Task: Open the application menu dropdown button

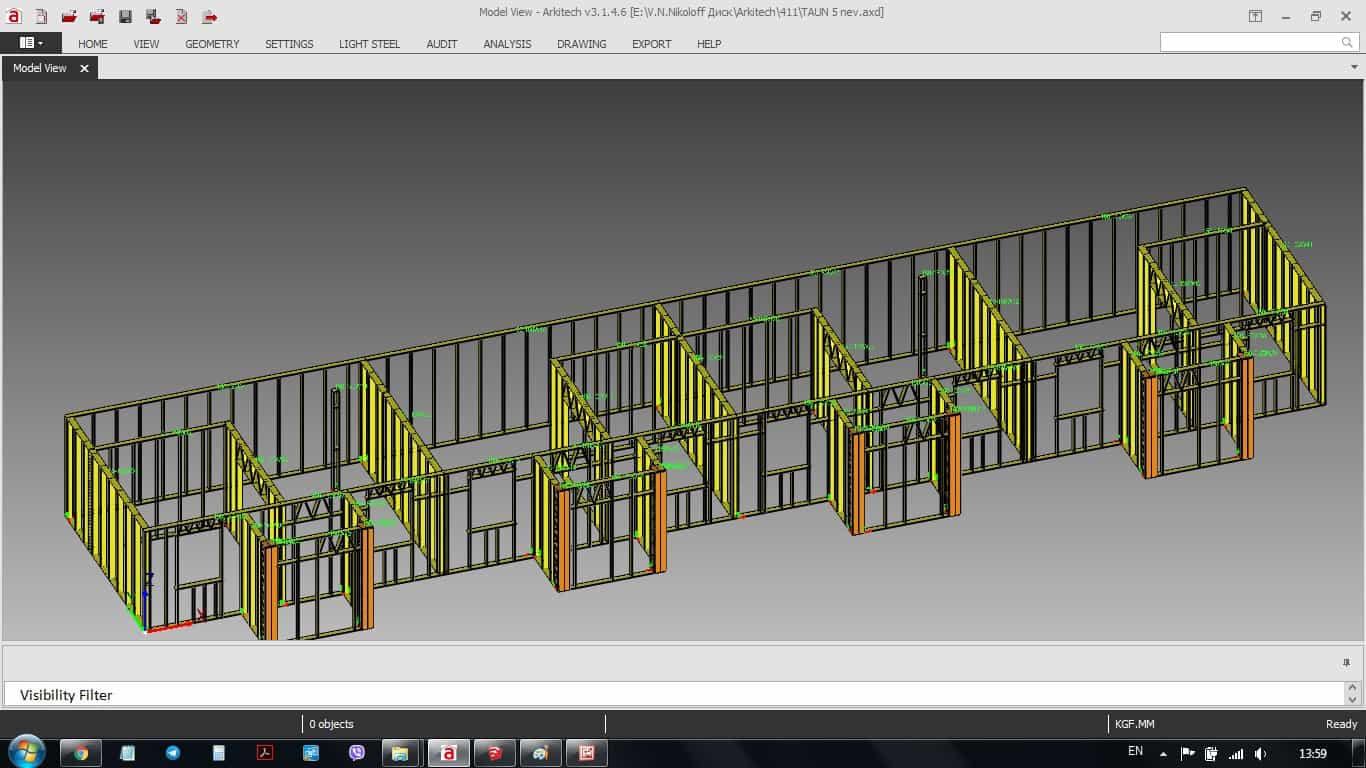Action: (x=31, y=43)
